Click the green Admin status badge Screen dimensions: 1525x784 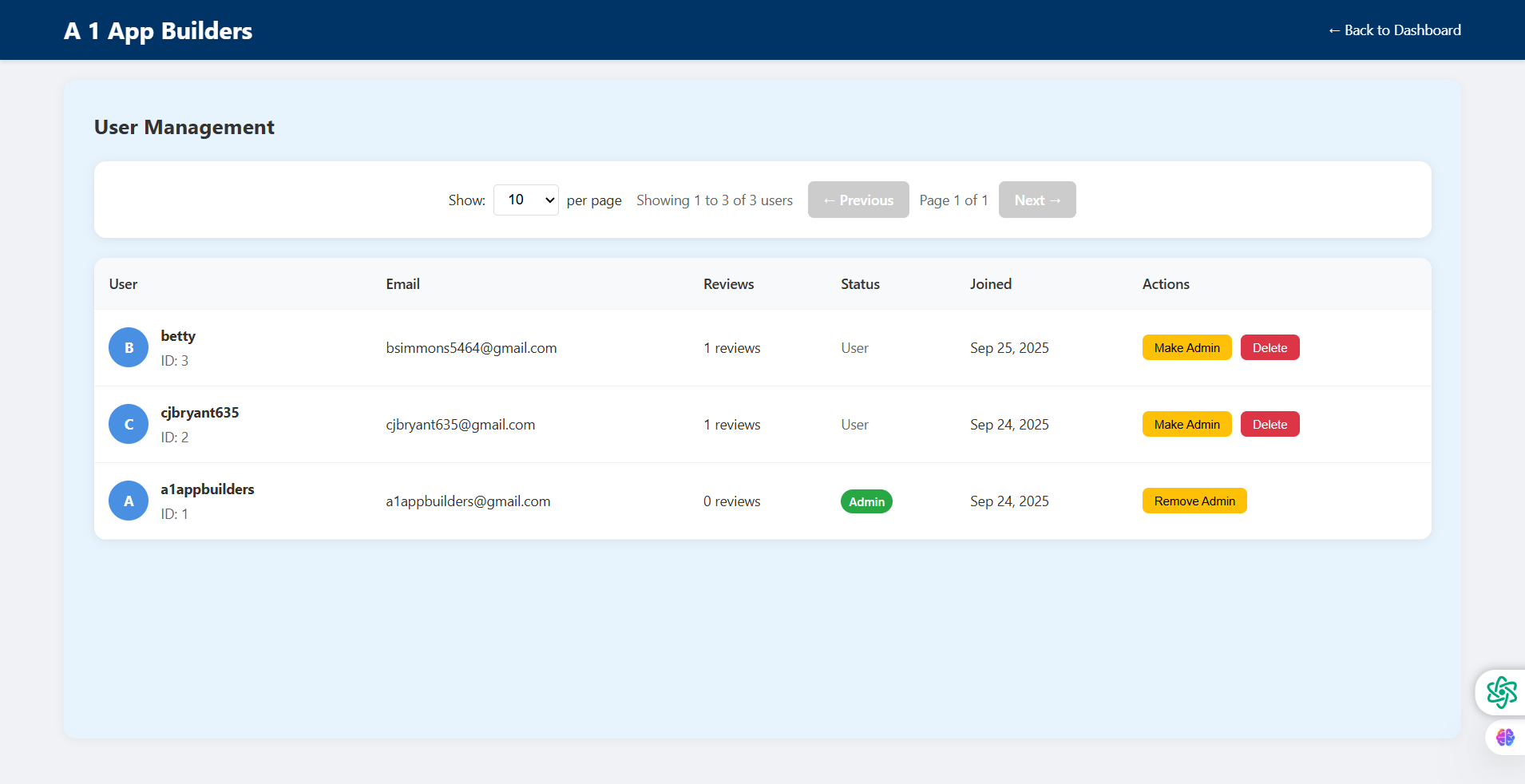pyautogui.click(x=866, y=501)
